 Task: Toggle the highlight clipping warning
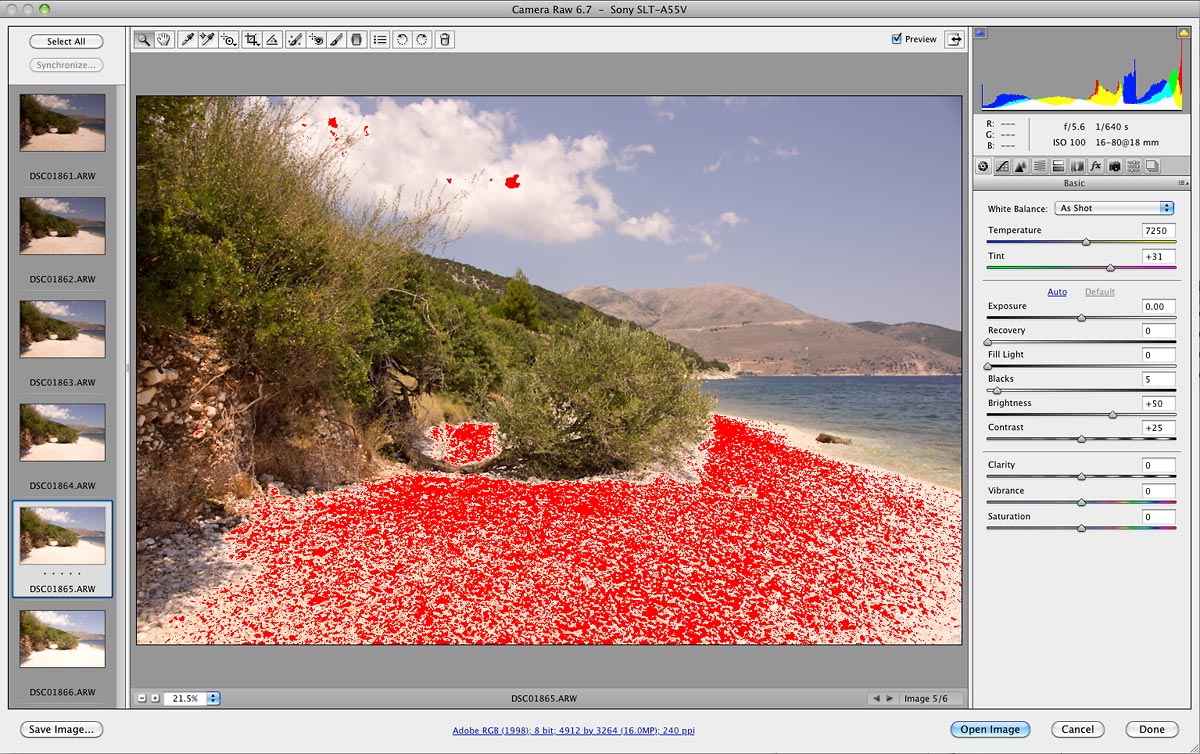pos(1184,33)
